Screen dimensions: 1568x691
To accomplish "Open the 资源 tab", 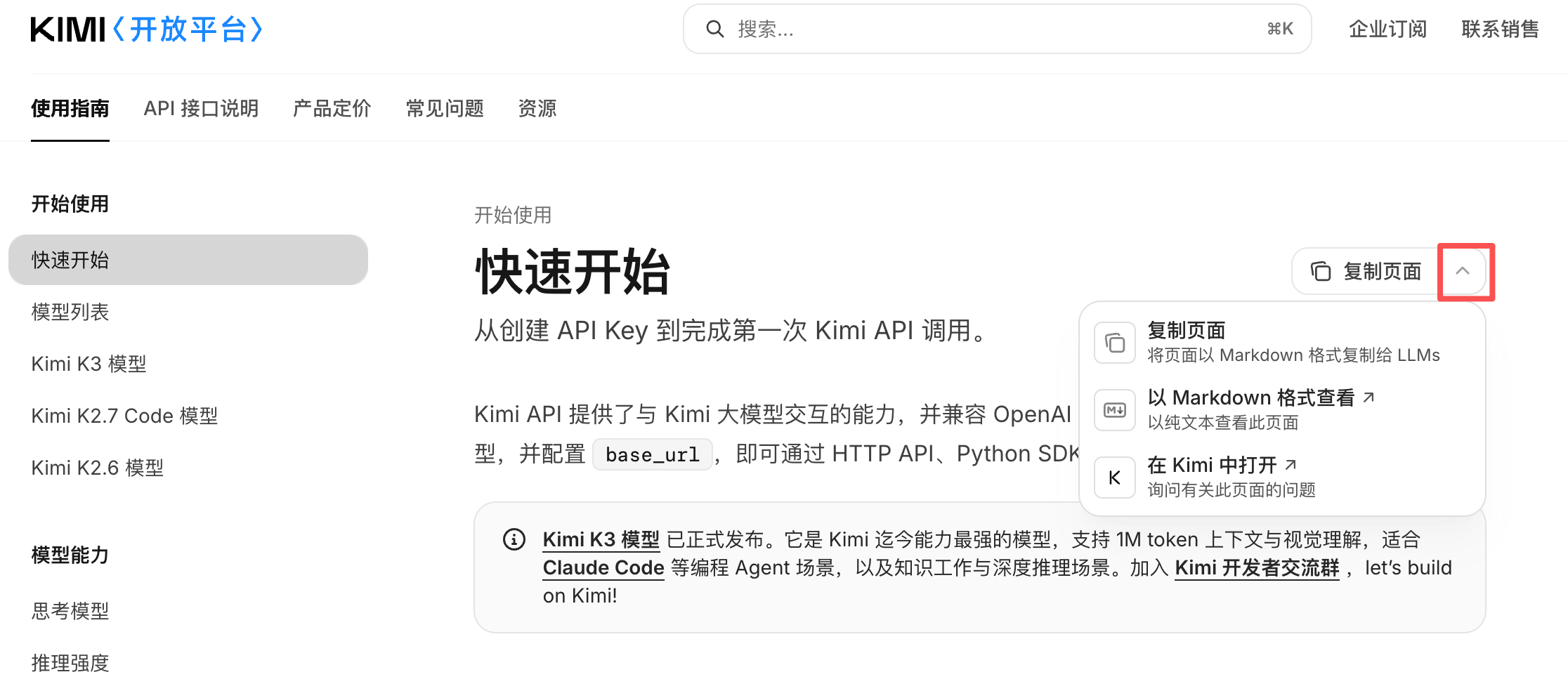I will [x=537, y=108].
